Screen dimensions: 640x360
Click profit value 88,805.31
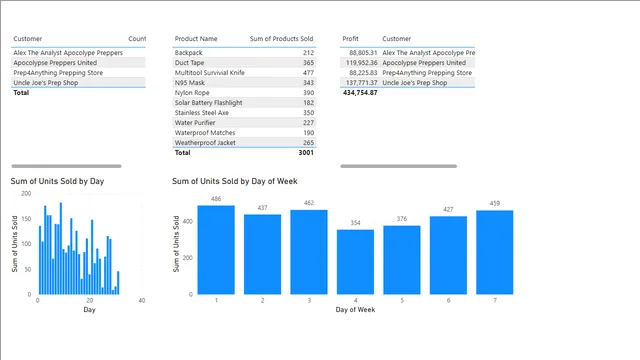pos(363,53)
